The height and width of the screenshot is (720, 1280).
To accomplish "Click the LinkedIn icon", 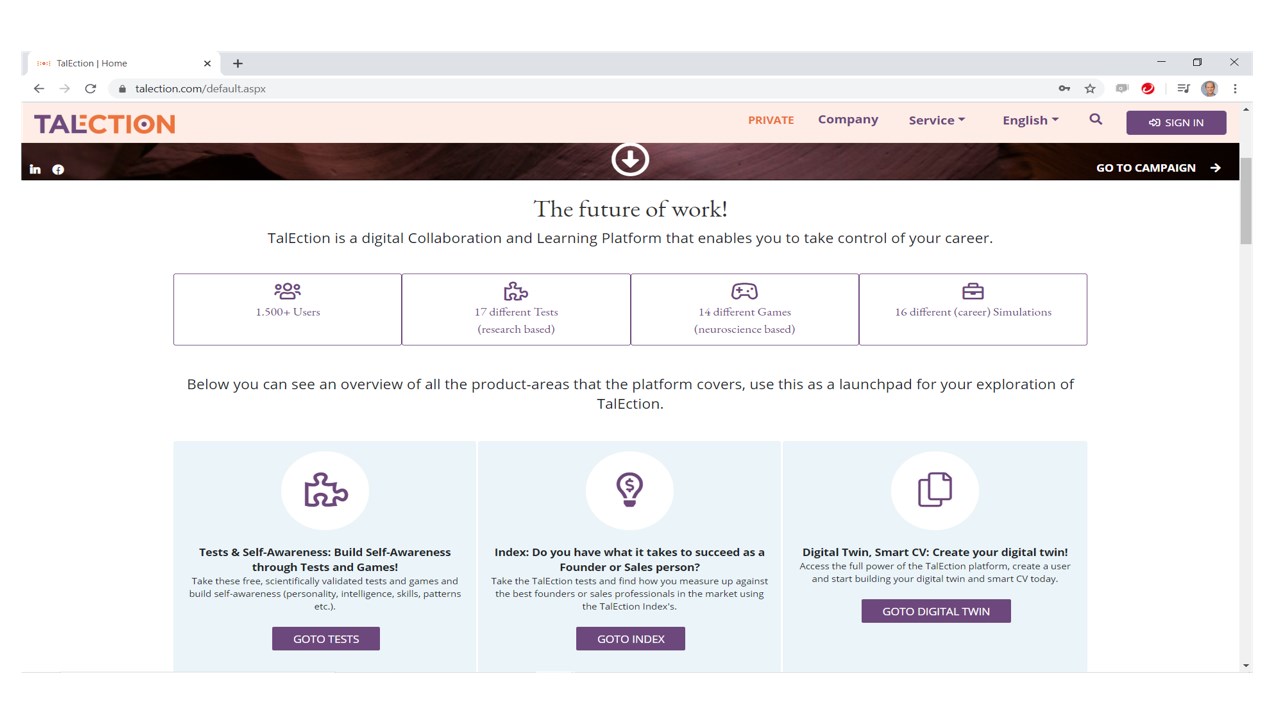I will click(35, 169).
